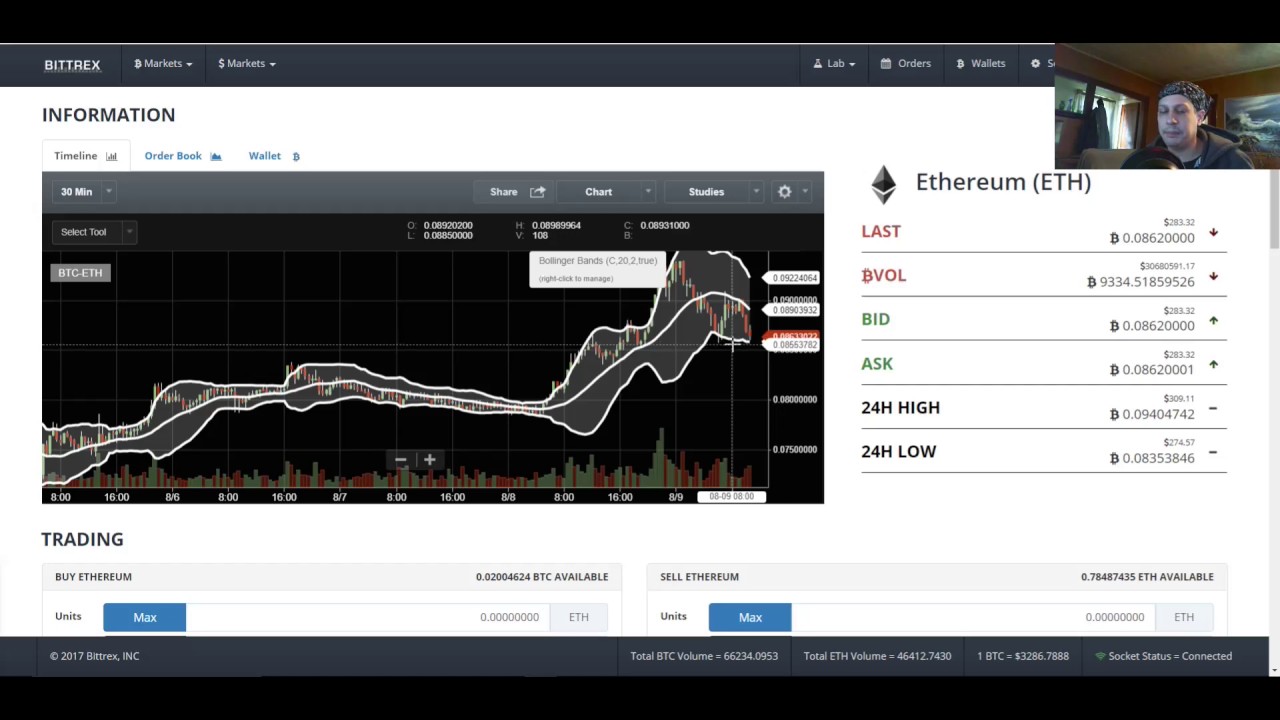The width and height of the screenshot is (1280, 720).
Task: Focus the Sell Ethereum units field
Action: tap(973, 618)
